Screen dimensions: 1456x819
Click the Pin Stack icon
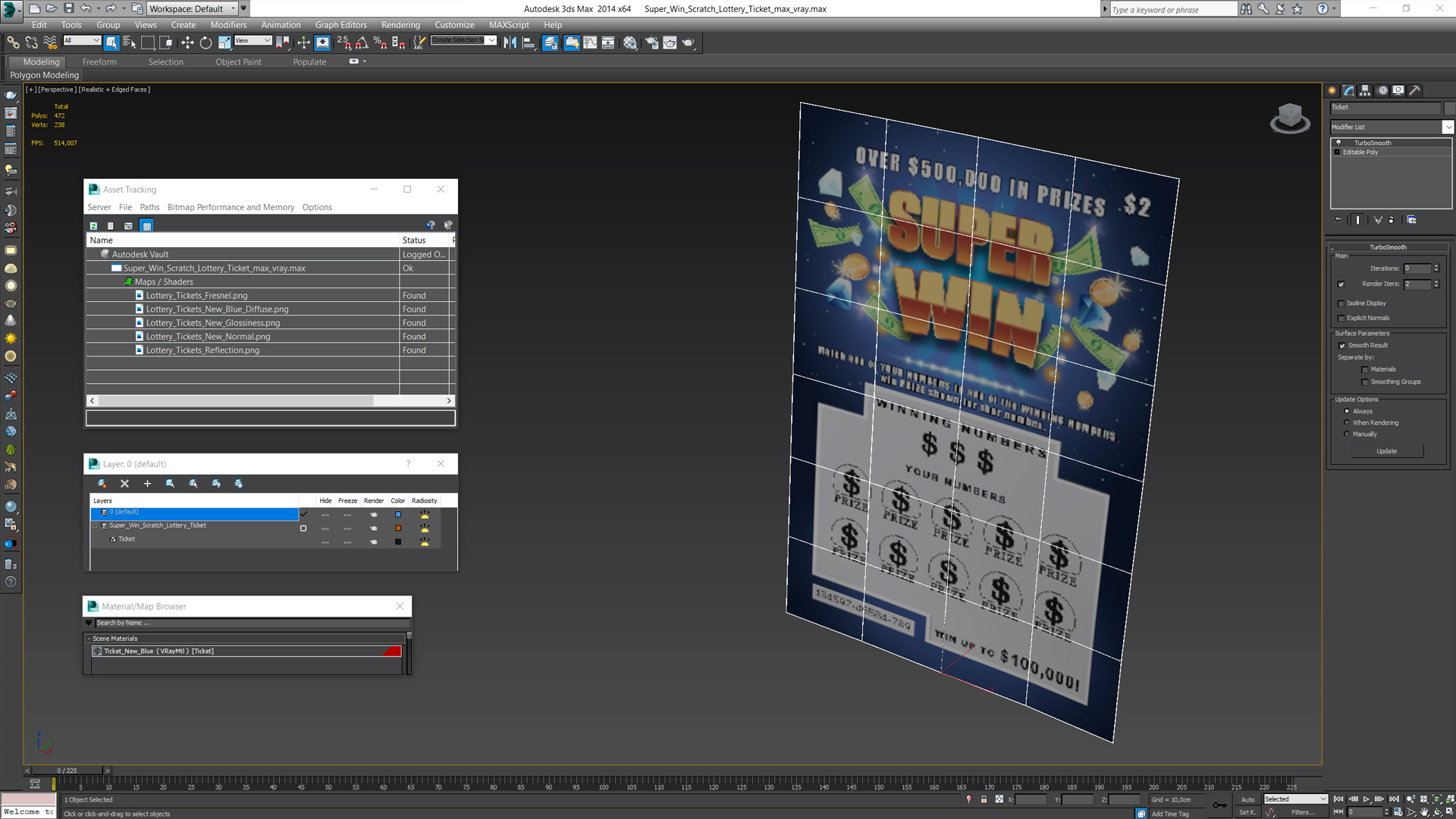click(1338, 220)
